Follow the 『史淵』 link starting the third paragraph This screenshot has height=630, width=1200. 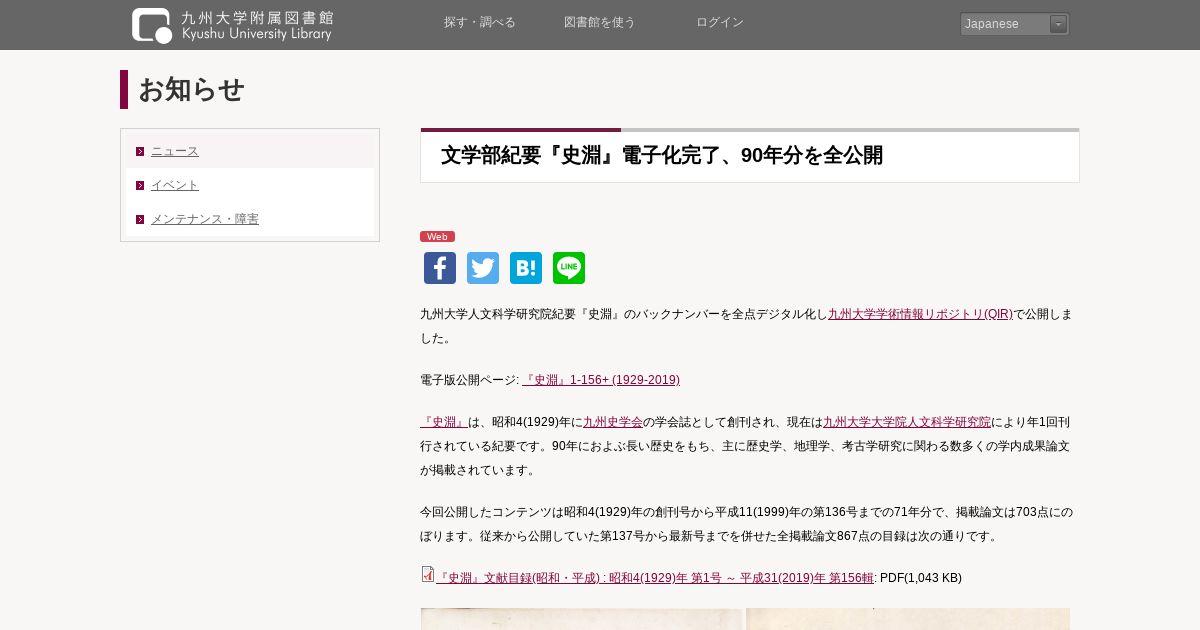click(444, 422)
